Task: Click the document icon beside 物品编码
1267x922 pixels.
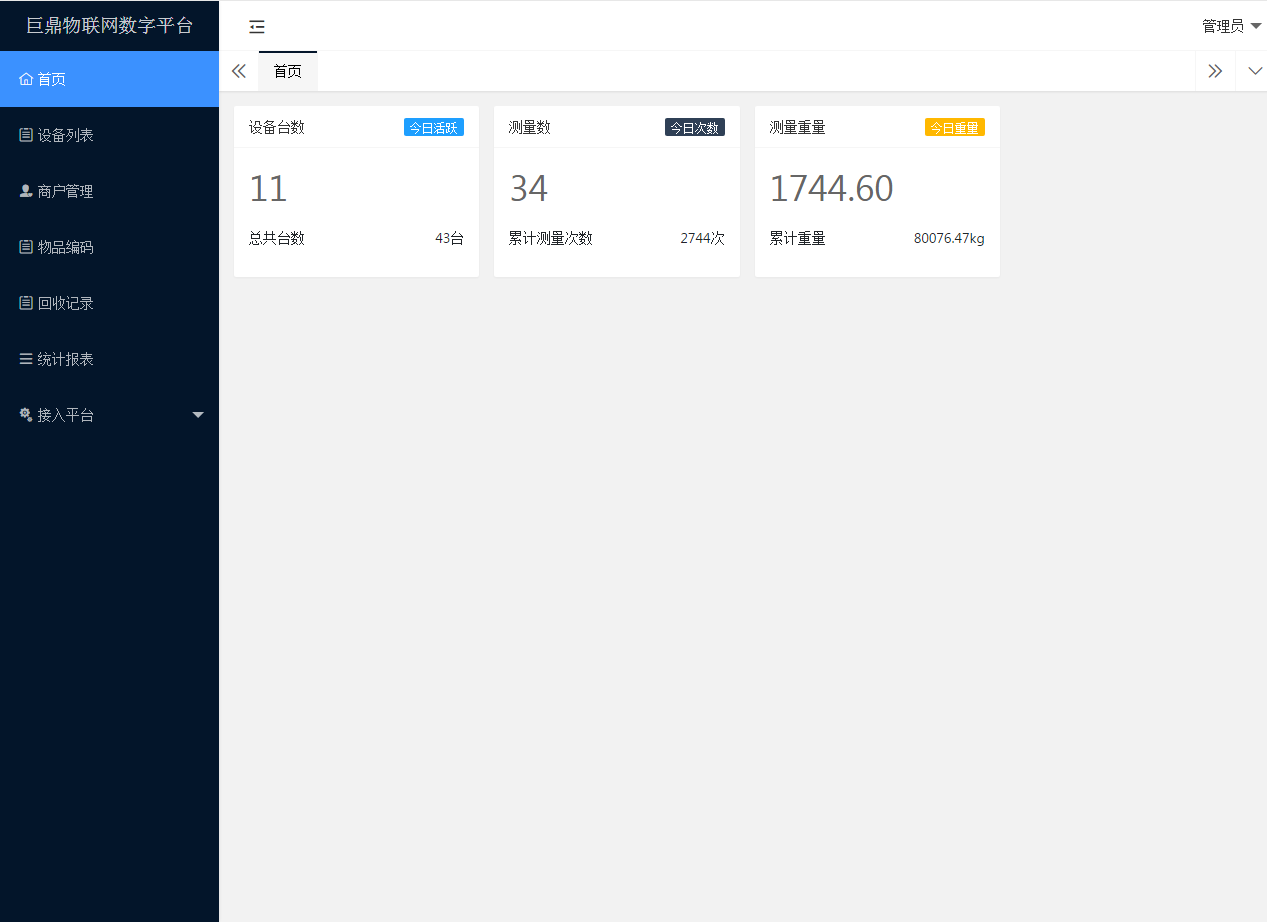Action: (x=26, y=247)
